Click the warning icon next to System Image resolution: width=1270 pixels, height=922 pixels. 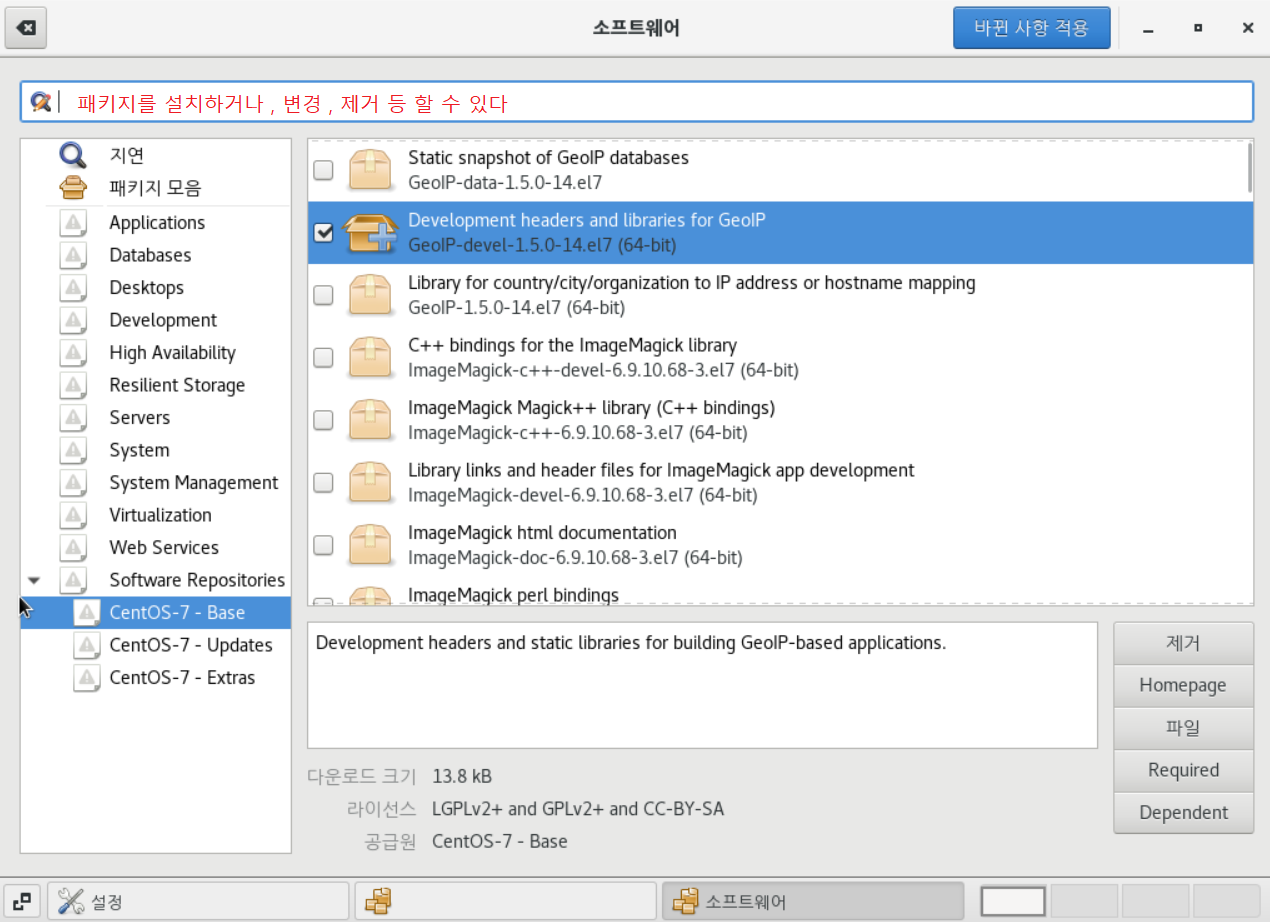[x=73, y=450]
